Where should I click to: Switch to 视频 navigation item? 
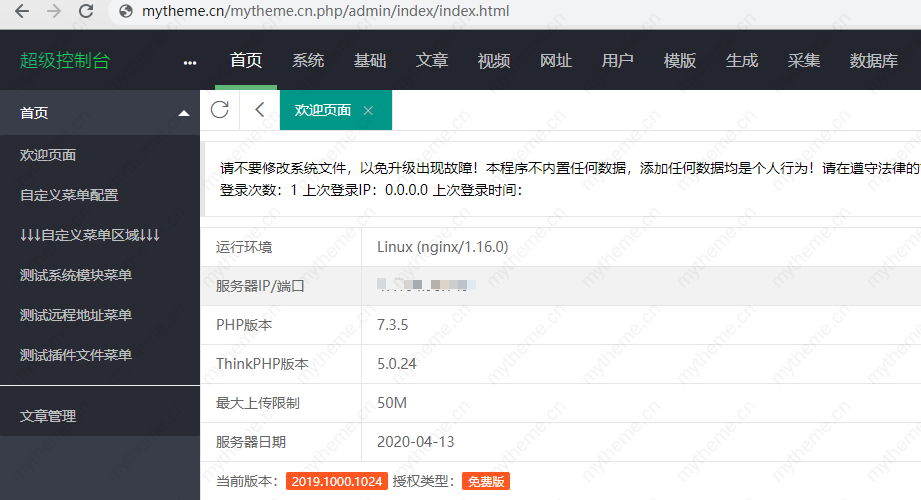point(494,60)
